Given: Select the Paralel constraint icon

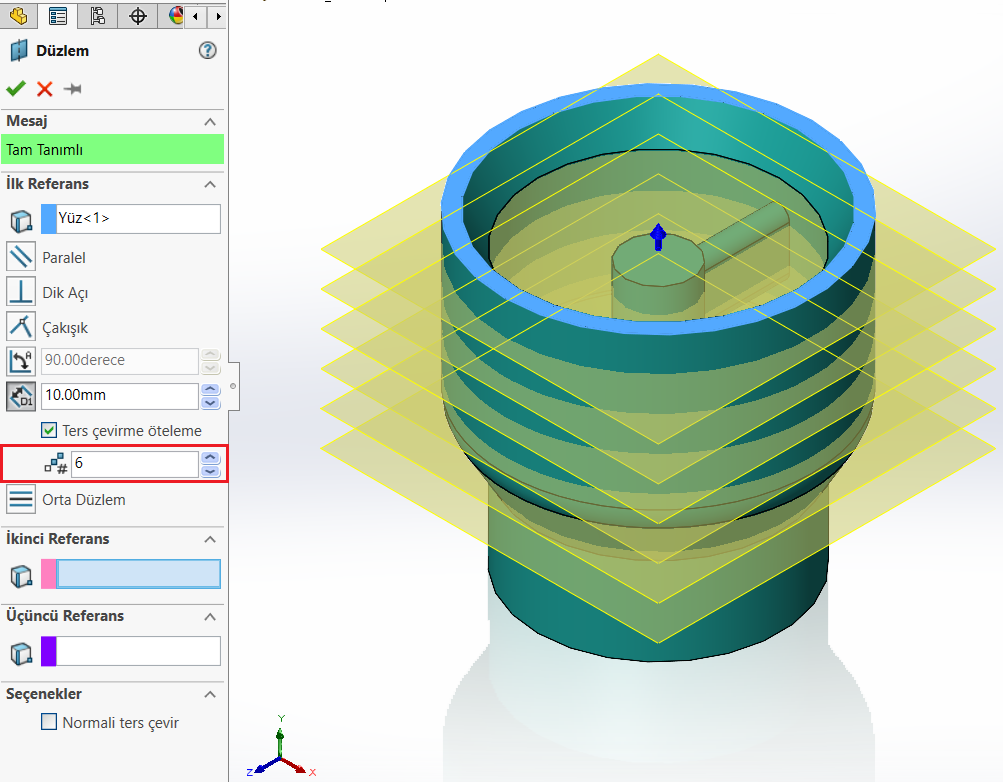Looking at the screenshot, I should 21,257.
